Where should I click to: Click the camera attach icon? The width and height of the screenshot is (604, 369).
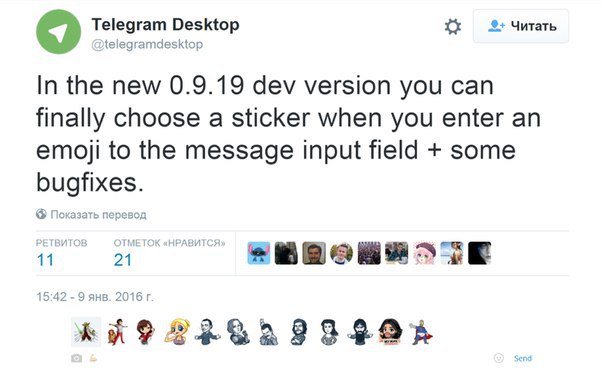pos(76,359)
